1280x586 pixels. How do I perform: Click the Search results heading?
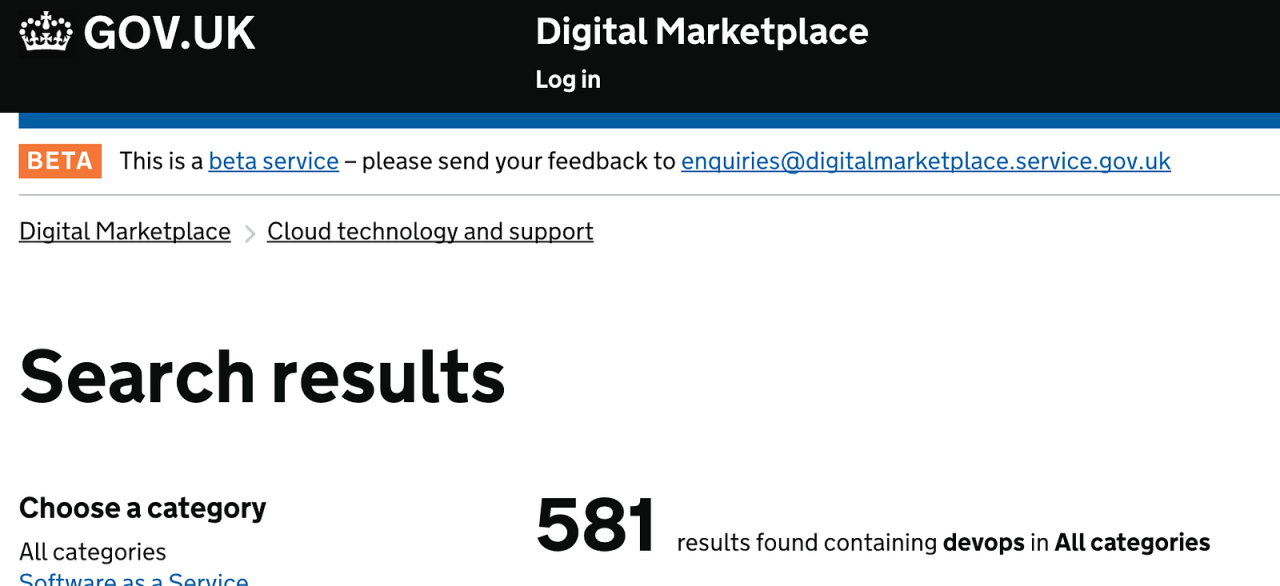(262, 377)
